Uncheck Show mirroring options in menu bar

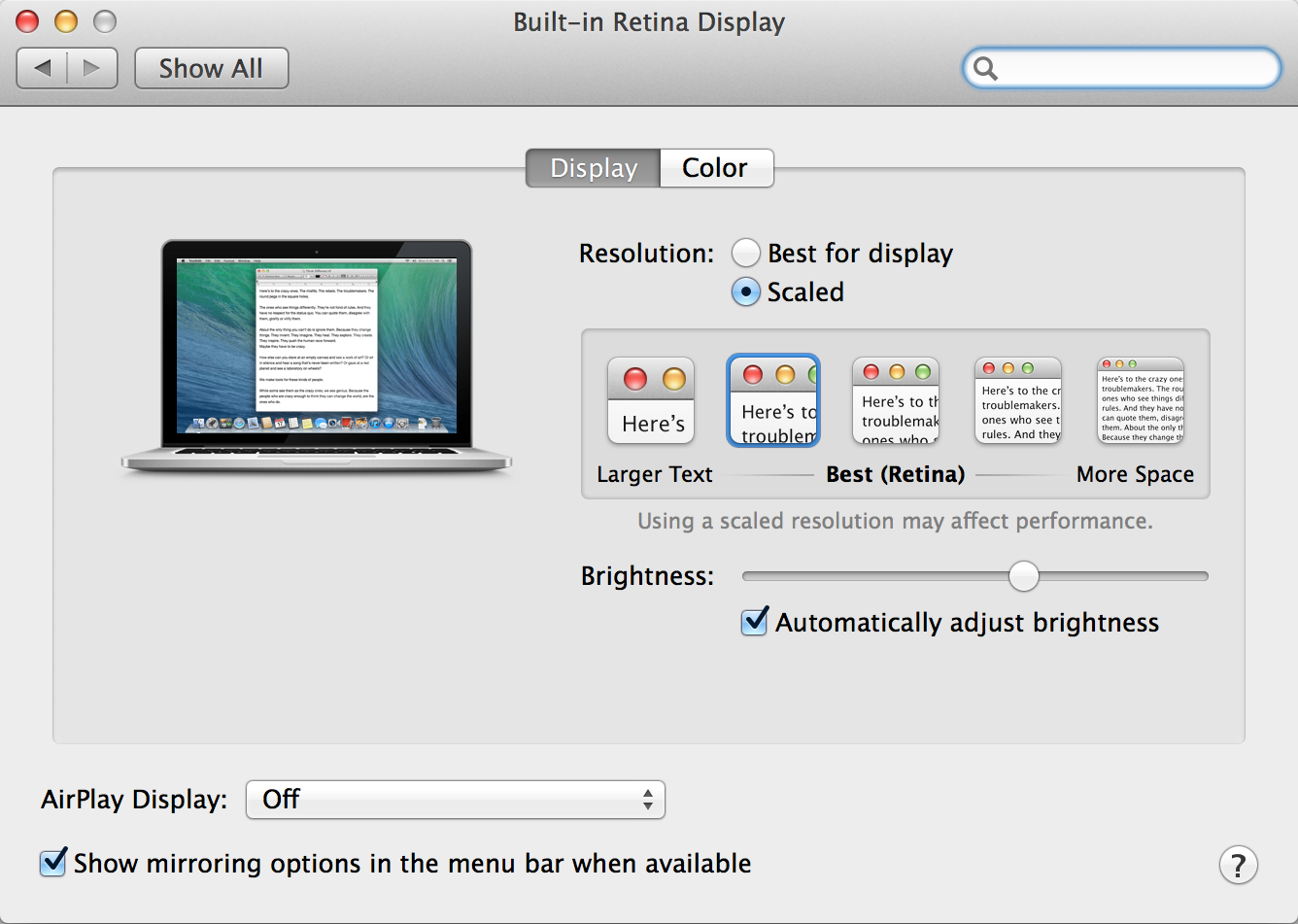(52, 863)
